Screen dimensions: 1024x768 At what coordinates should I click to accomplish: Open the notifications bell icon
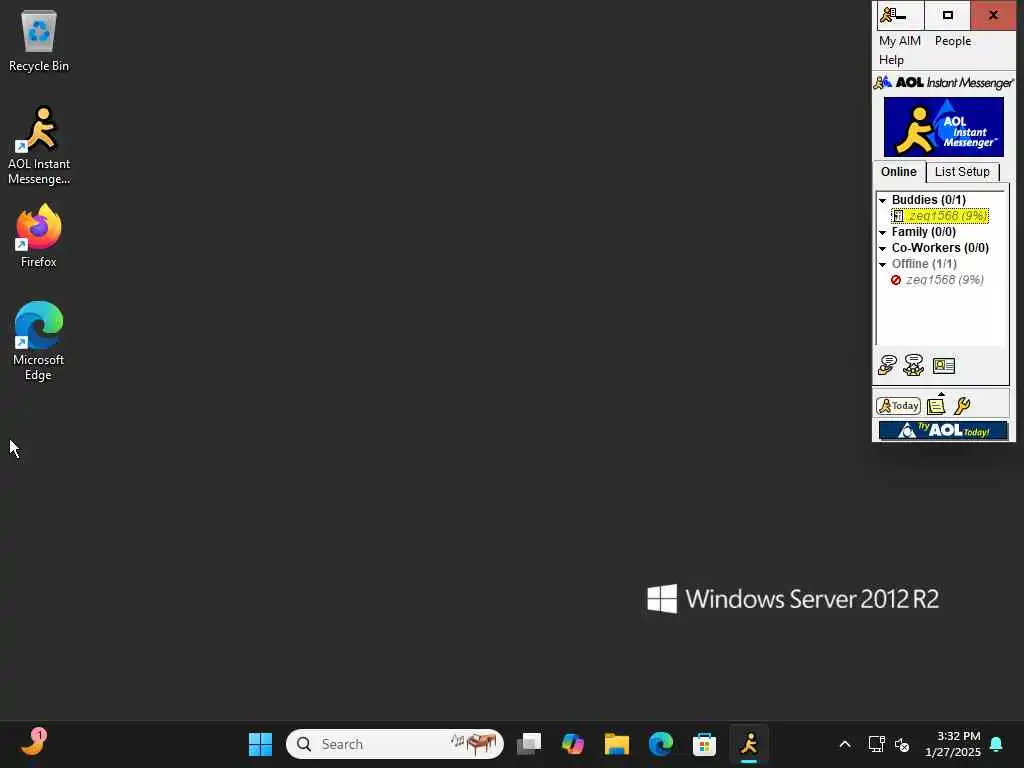[997, 744]
